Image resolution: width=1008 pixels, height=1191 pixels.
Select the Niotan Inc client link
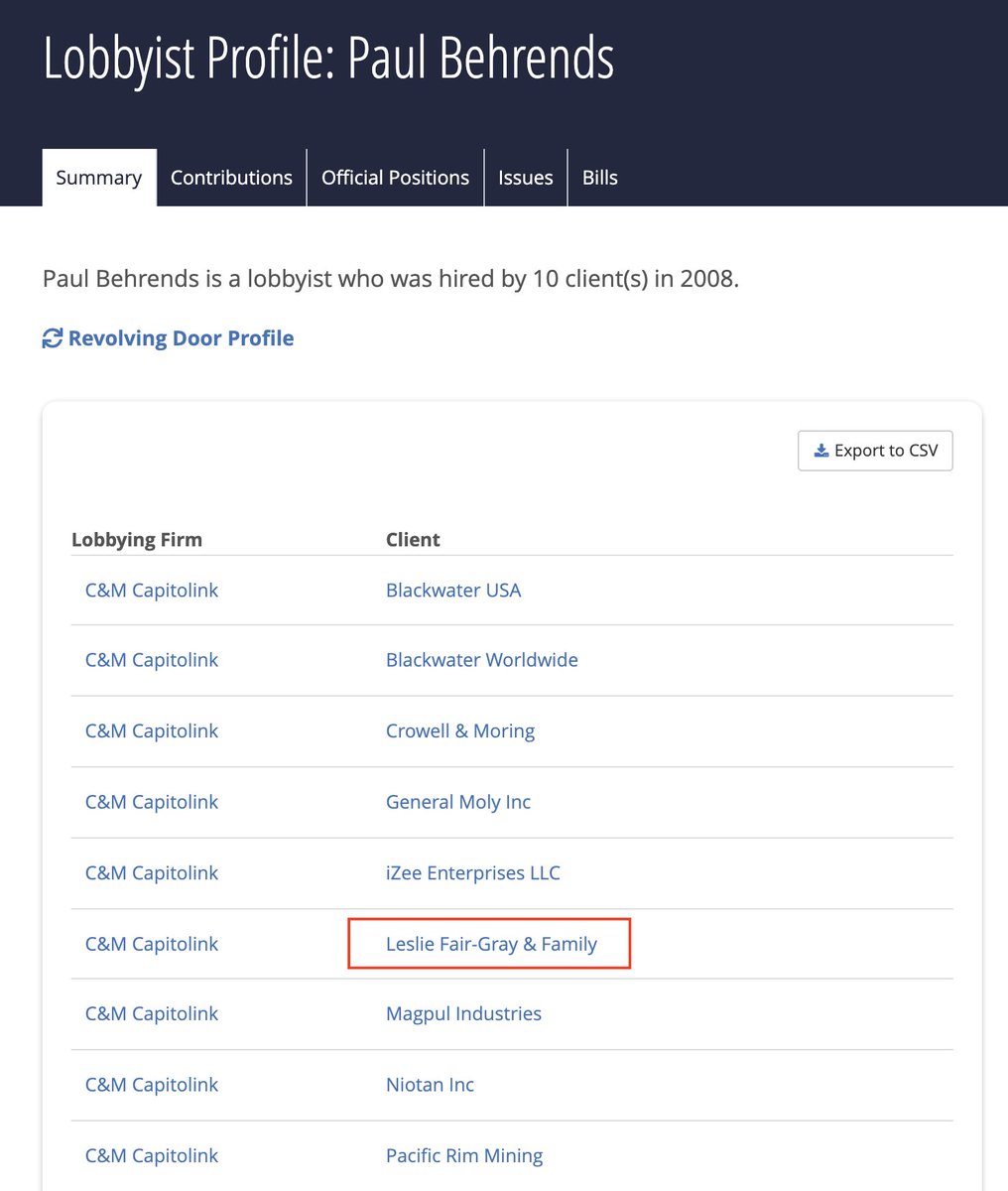point(430,1085)
